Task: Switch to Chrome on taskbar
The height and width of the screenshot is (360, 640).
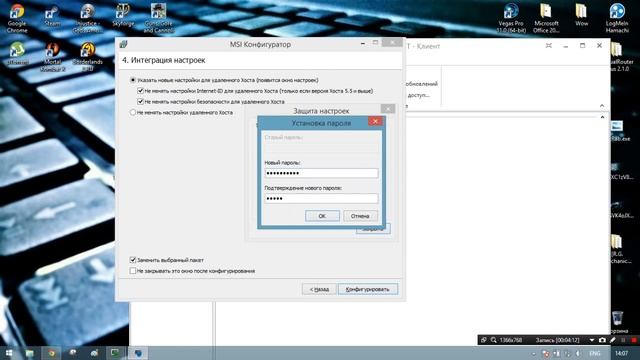Action: 51,353
